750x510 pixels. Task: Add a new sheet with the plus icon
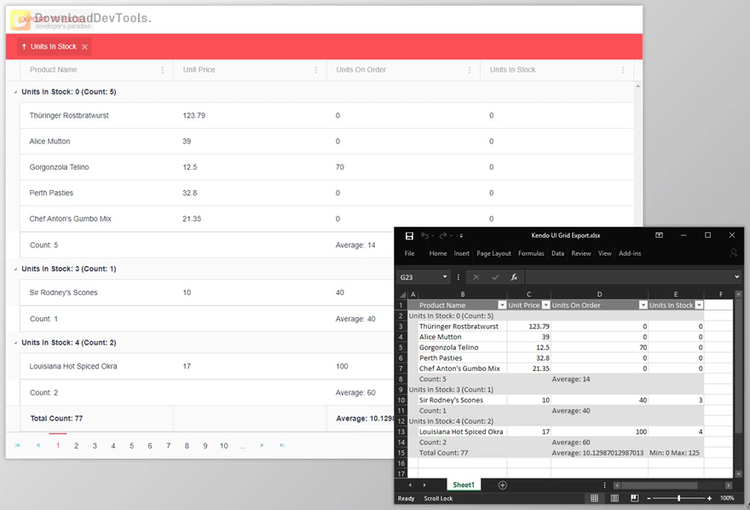coord(502,486)
